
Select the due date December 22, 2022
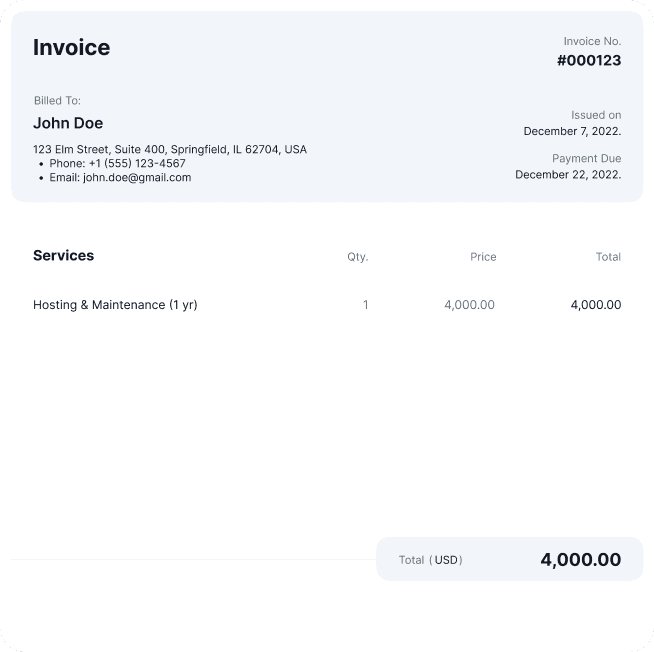coord(568,175)
